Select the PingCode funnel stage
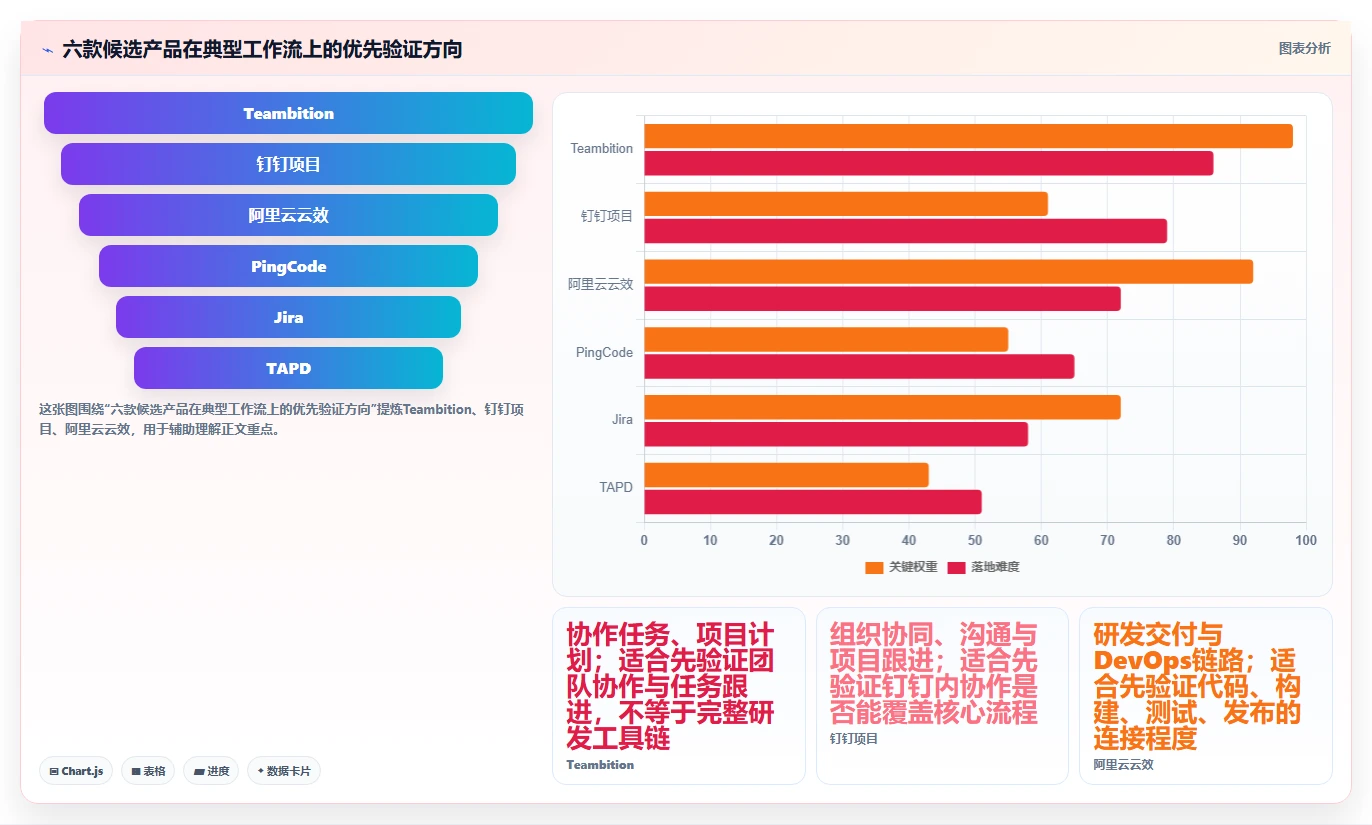1372x825 pixels. point(288,266)
